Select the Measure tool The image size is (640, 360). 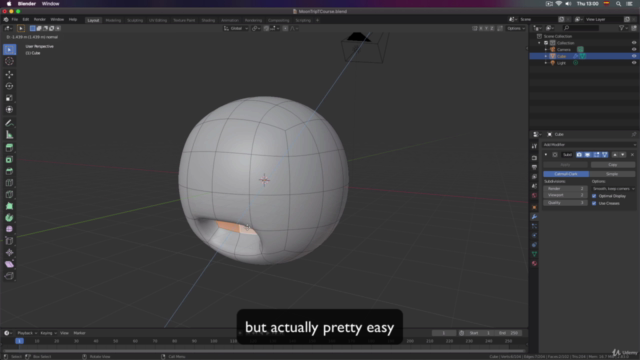pos(9,135)
